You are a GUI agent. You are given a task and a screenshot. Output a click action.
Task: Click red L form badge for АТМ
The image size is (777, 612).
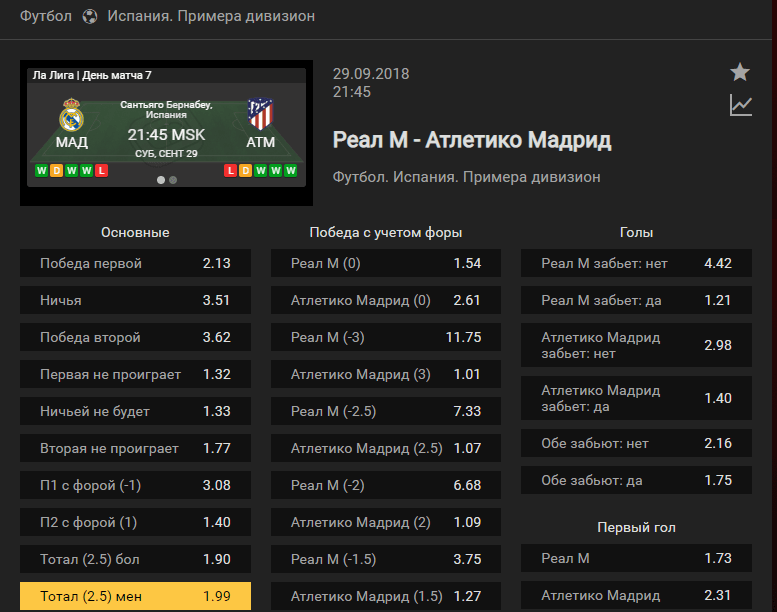pyautogui.click(x=230, y=171)
